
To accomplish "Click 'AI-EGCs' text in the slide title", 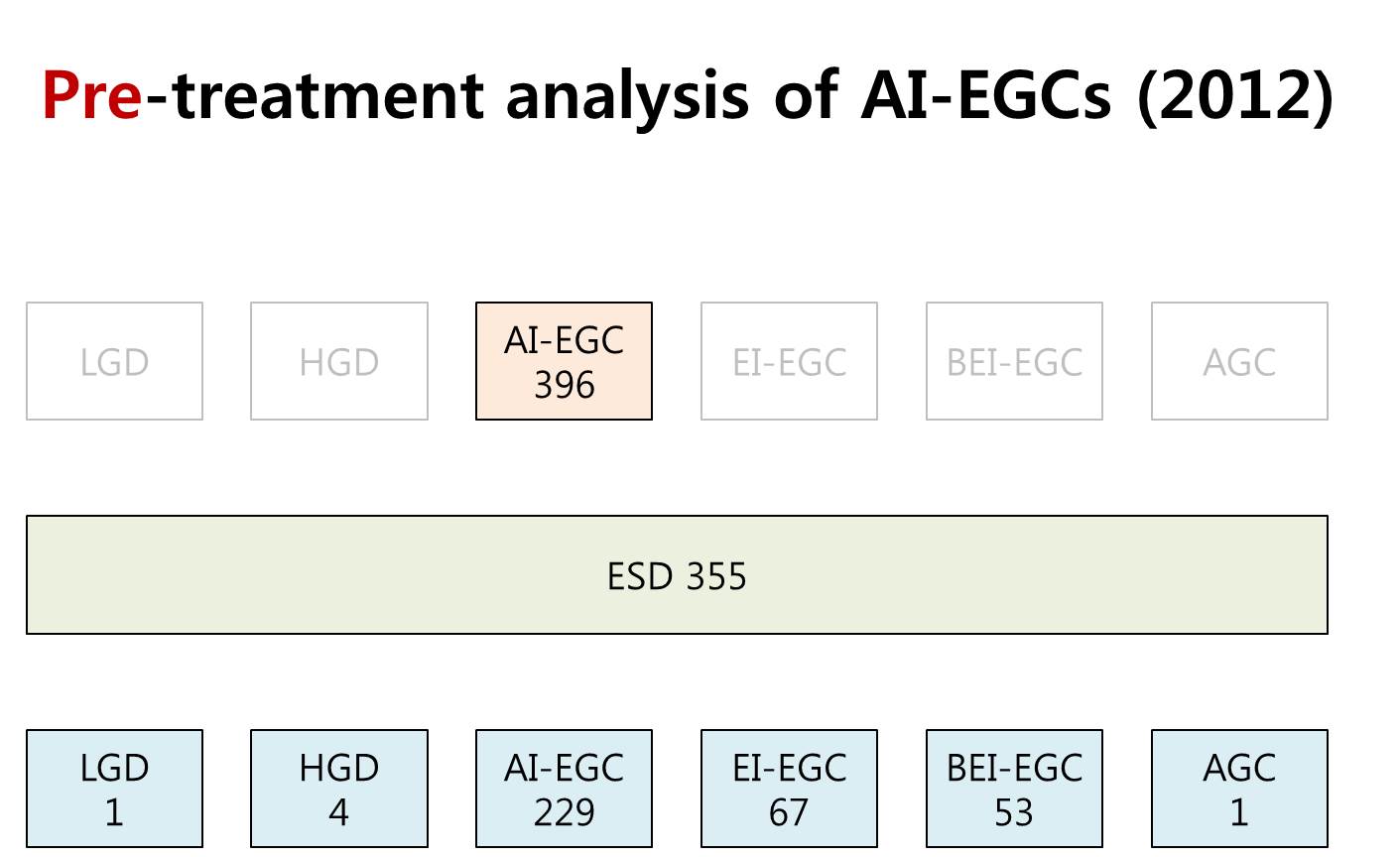I will [x=986, y=95].
